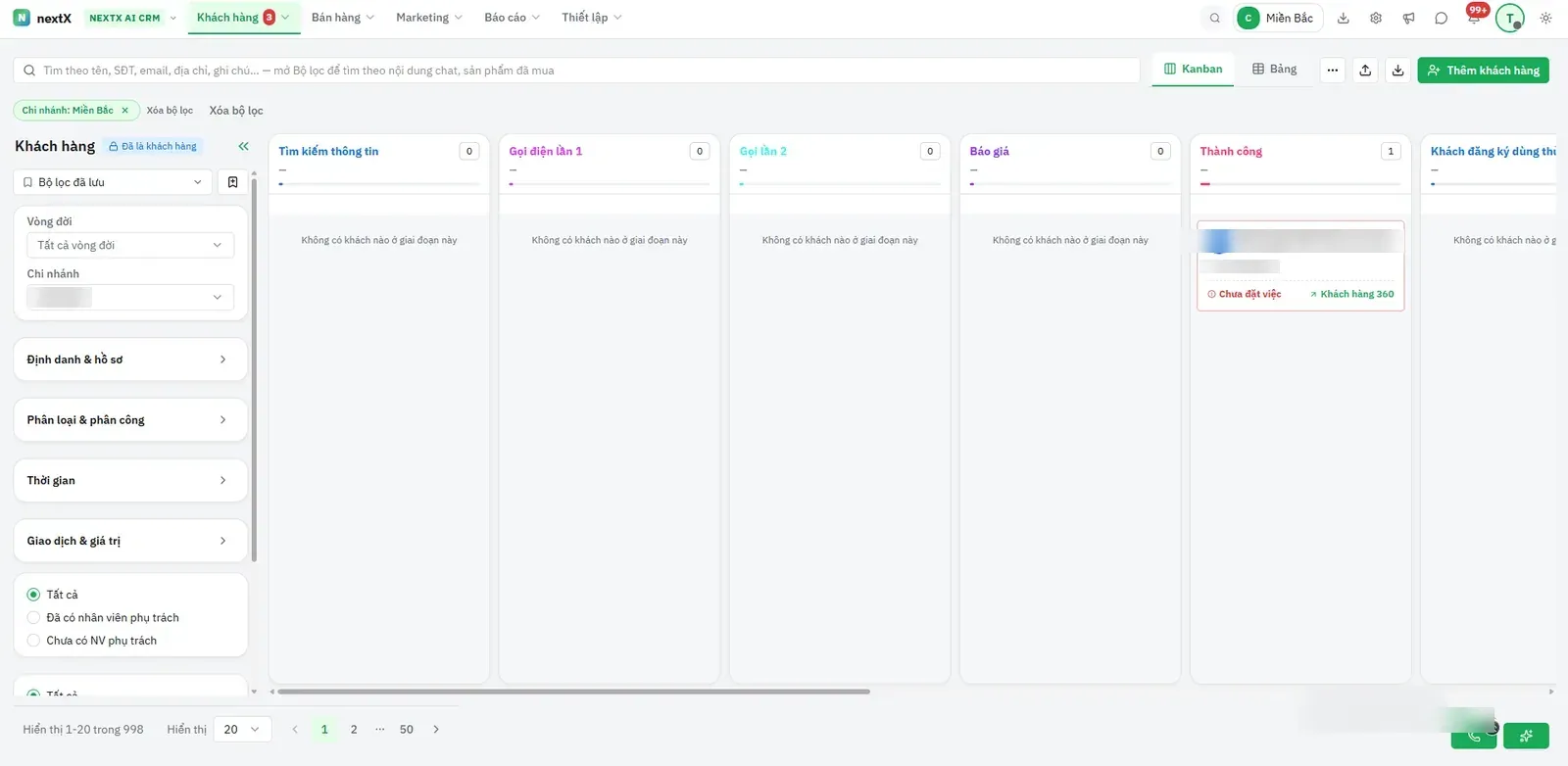Viewport: 1568px width, 766px height.
Task: Save current filter with bookmark icon
Action: 232,182
